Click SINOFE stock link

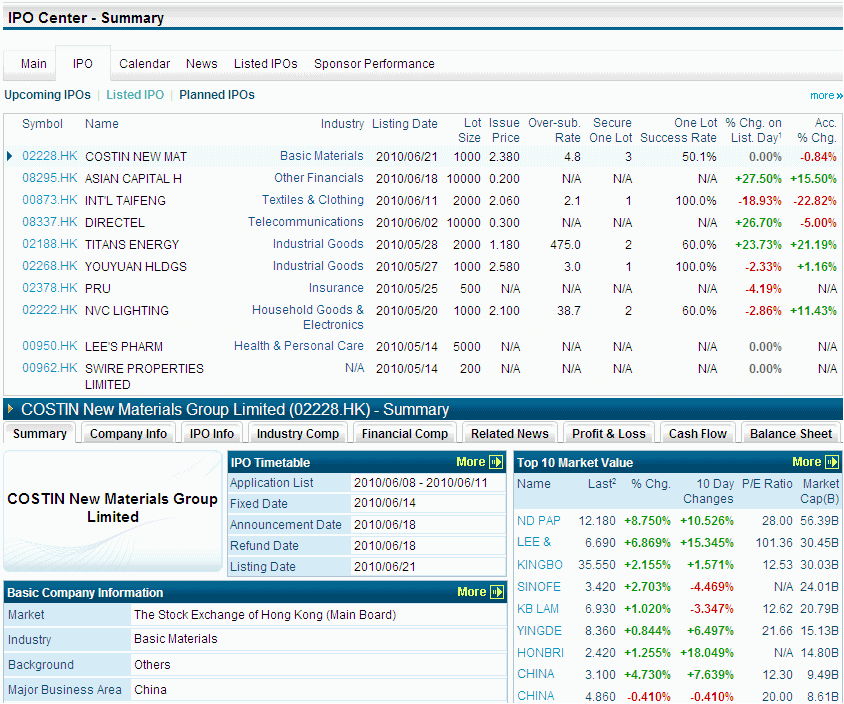(x=538, y=587)
